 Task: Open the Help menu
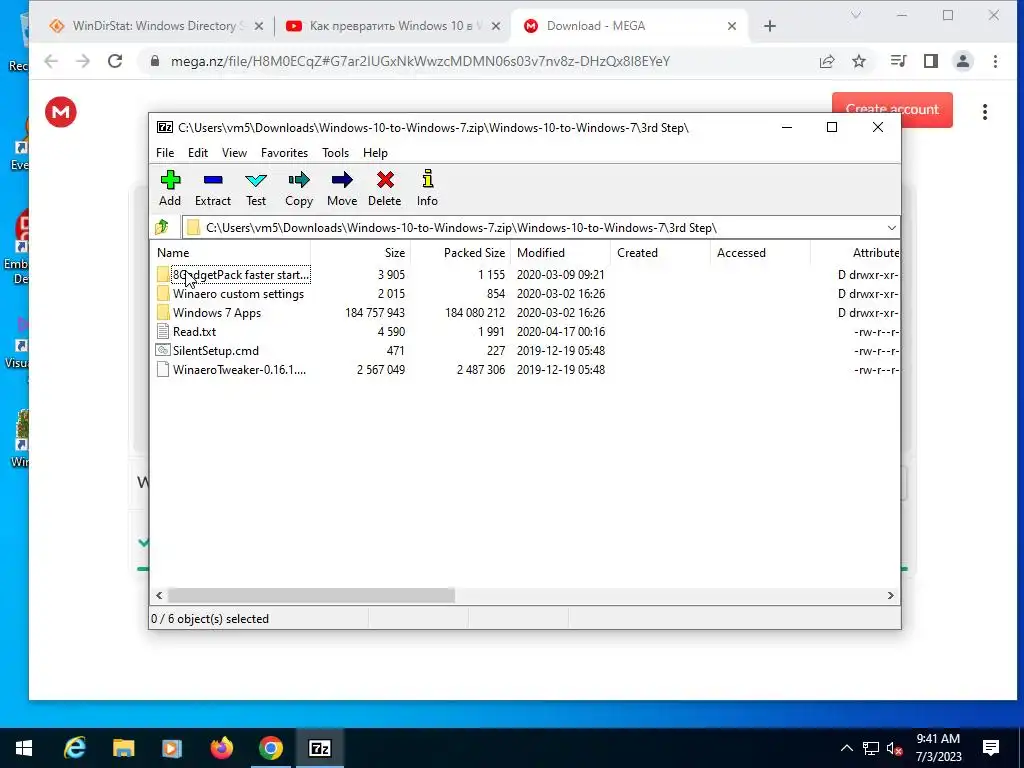point(376,153)
